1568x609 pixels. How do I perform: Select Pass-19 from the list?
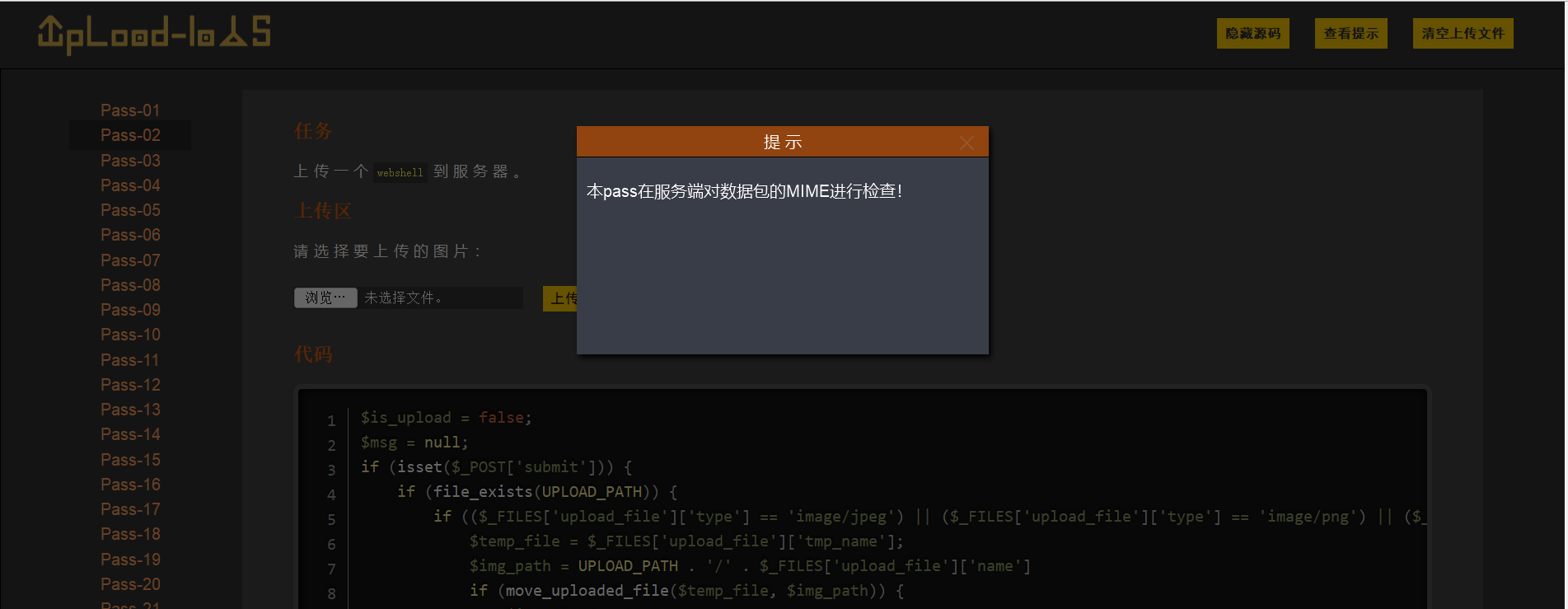[x=130, y=560]
